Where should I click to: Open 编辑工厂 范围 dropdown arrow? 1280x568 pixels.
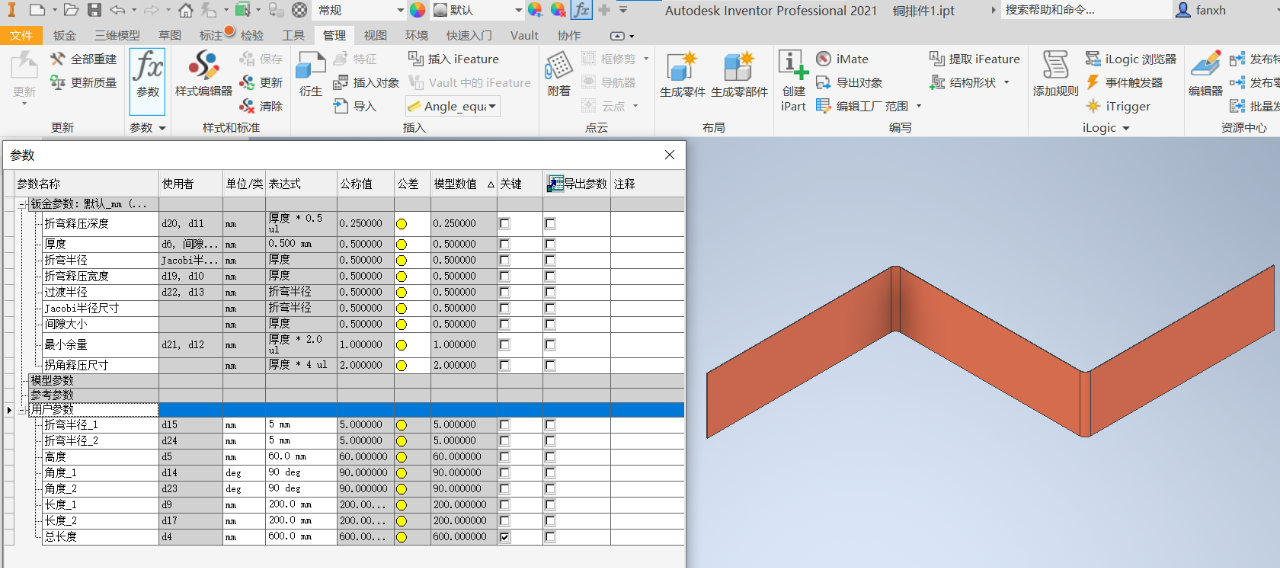918,106
